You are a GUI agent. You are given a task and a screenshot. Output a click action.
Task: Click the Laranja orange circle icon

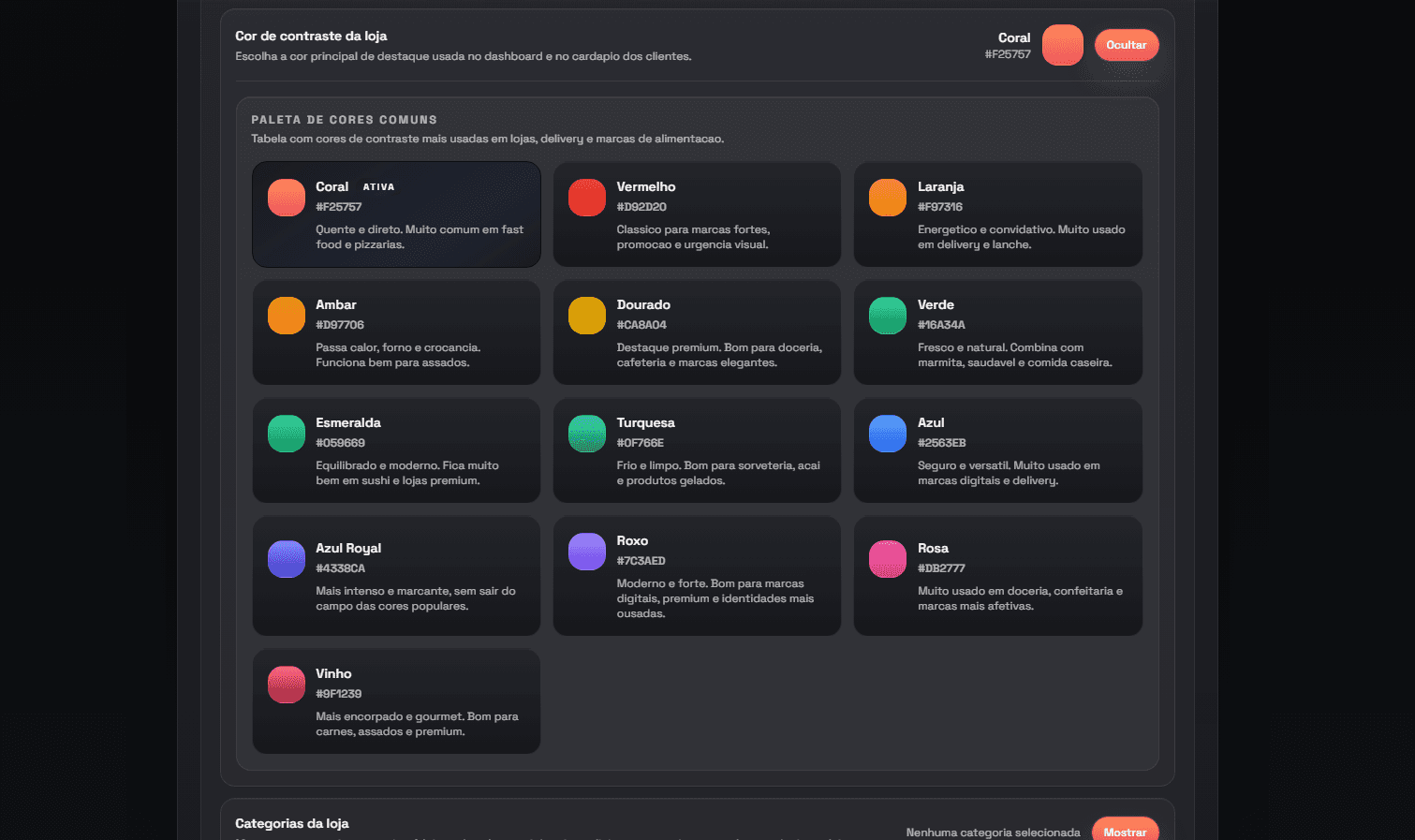click(887, 197)
